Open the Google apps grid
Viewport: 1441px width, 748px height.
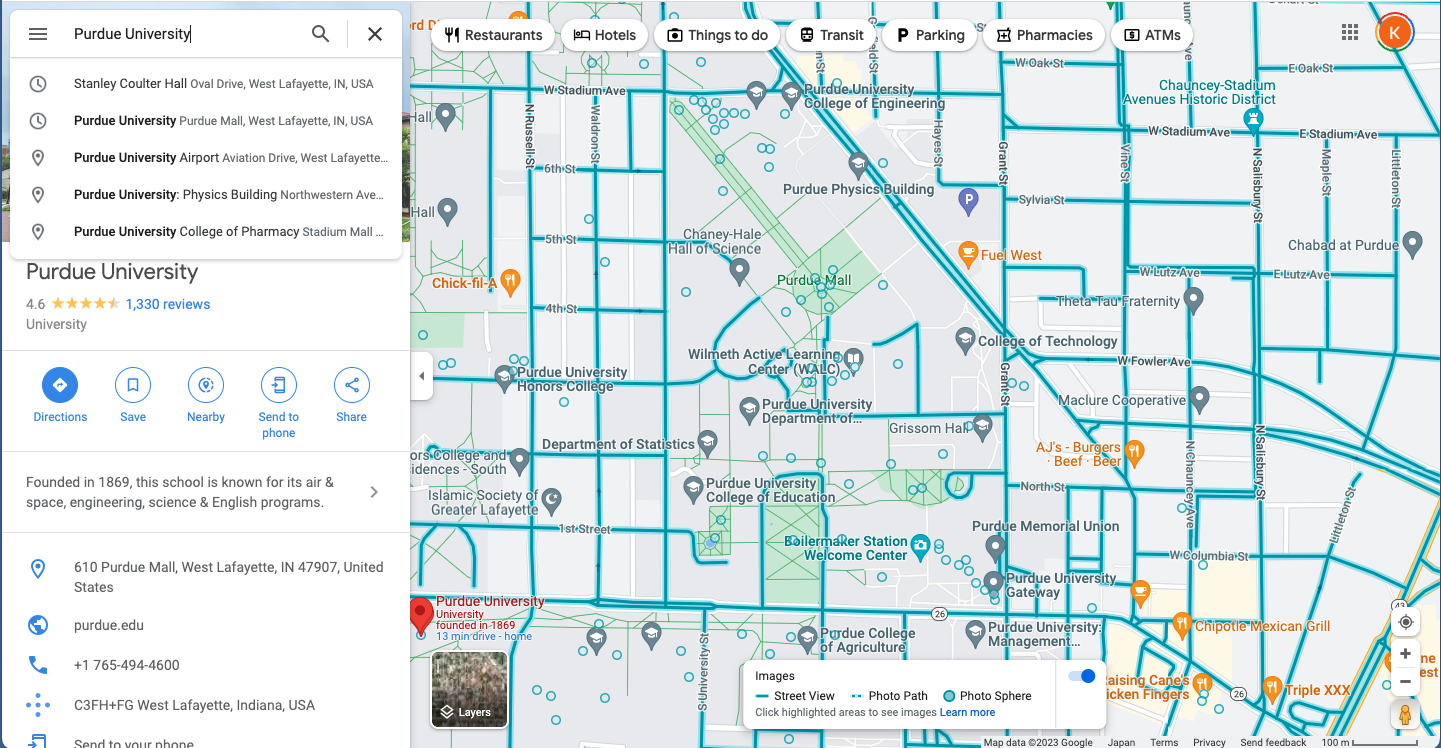pos(1350,33)
